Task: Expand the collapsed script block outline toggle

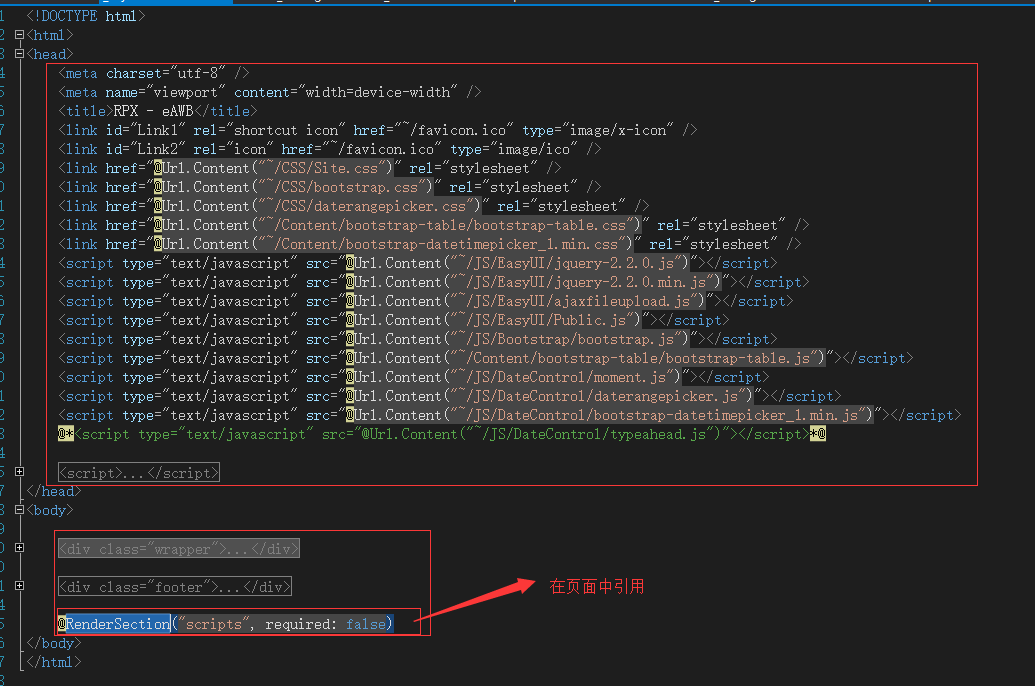Action: tap(19, 472)
